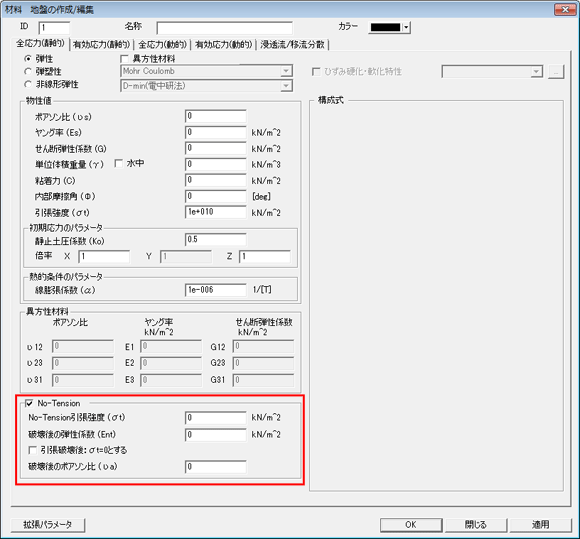
Task: Click the ヤング率 (Es) value field
Action: 216,132
